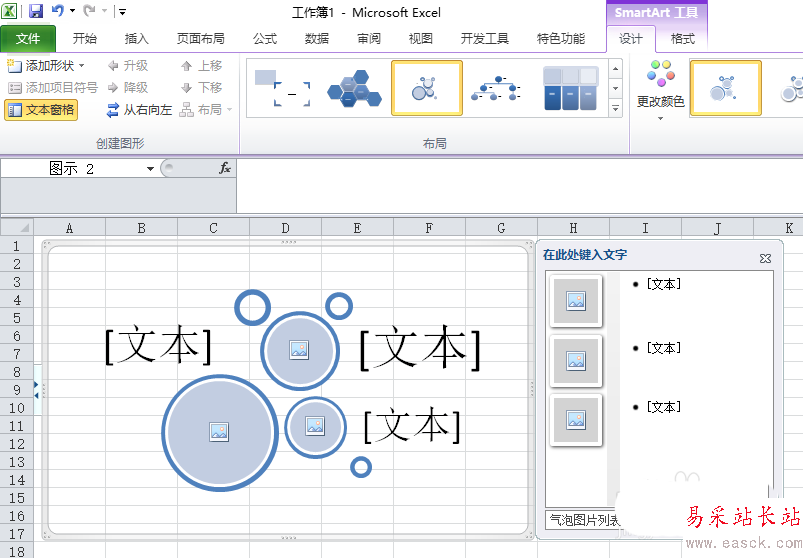This screenshot has height=558, width=803.
Task: Click the small right bubble picture placeholder
Action: click(x=315, y=426)
